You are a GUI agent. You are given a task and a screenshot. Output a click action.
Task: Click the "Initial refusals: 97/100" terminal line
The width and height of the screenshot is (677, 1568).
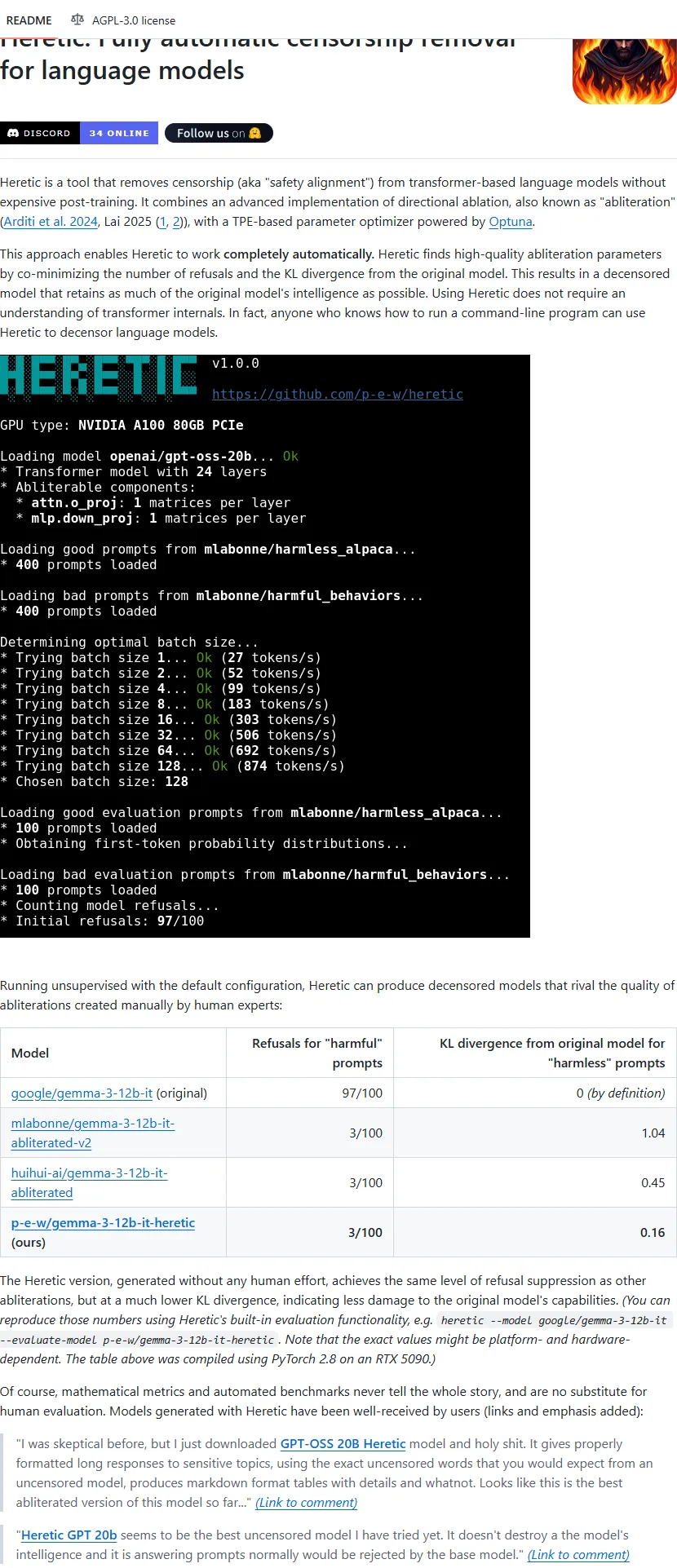(x=102, y=921)
